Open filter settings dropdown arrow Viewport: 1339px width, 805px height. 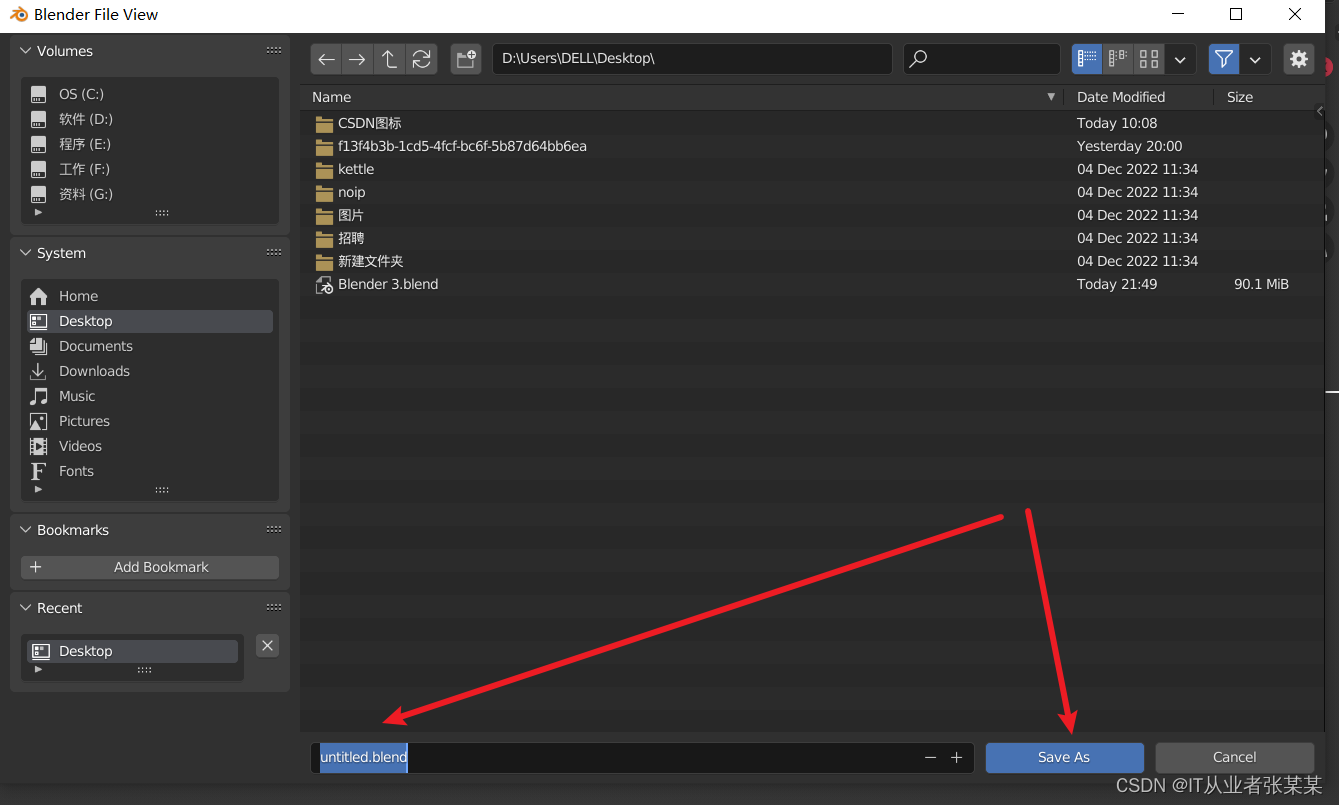tap(1255, 59)
